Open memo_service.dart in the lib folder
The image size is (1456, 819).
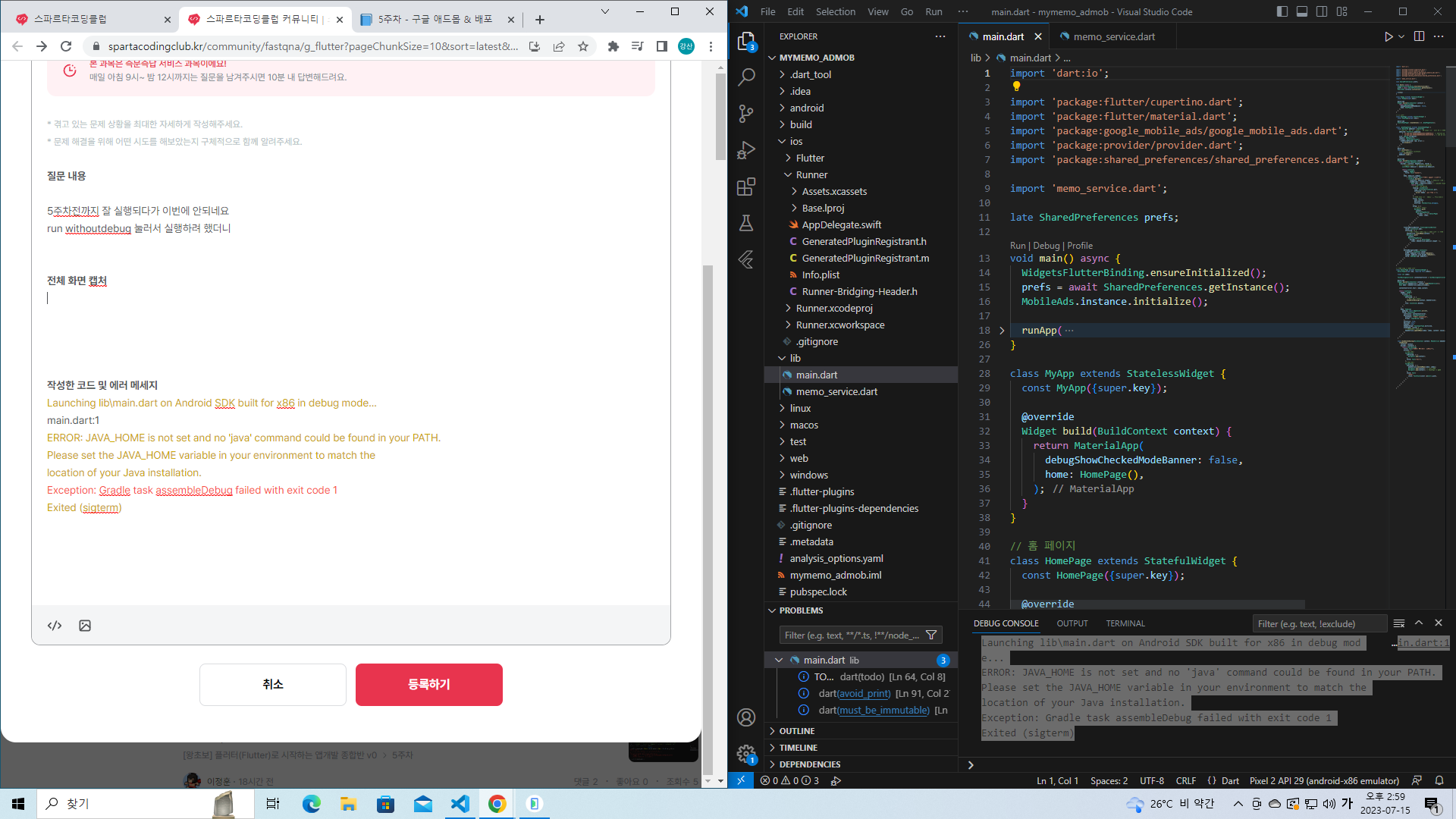(836, 392)
